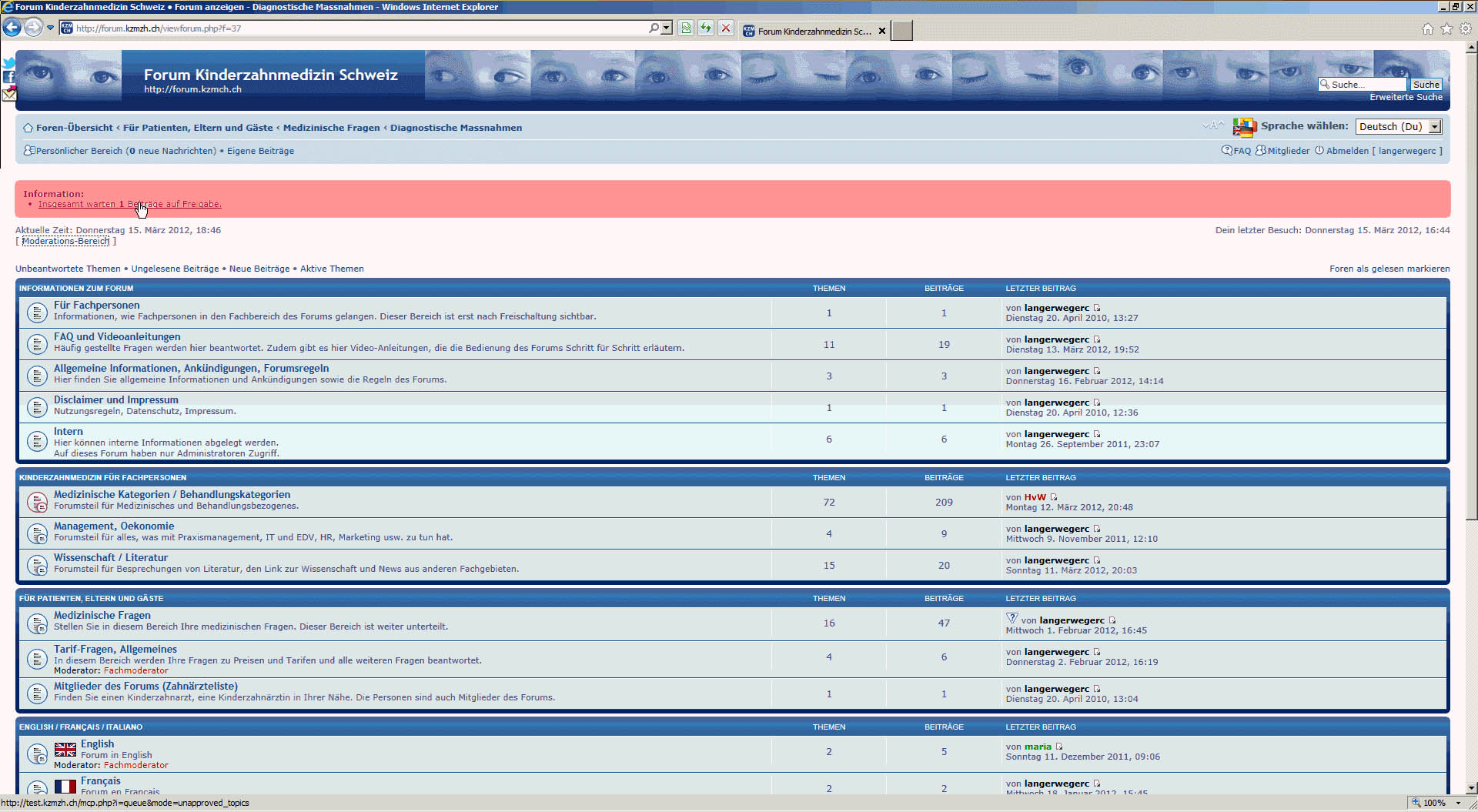
Task: Click the page's vertical scrollbar thumb
Action: pos(1471,285)
